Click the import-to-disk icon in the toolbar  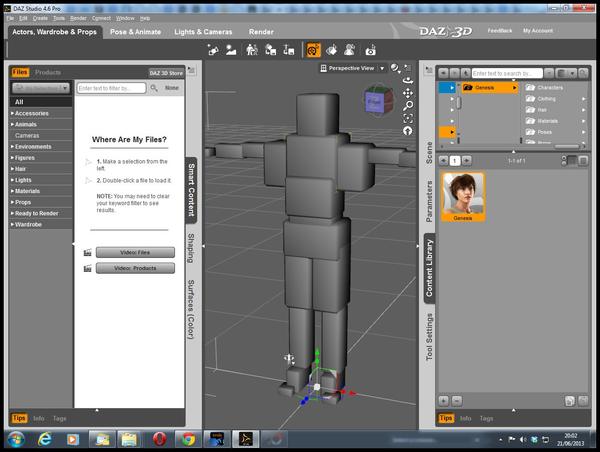271,50
